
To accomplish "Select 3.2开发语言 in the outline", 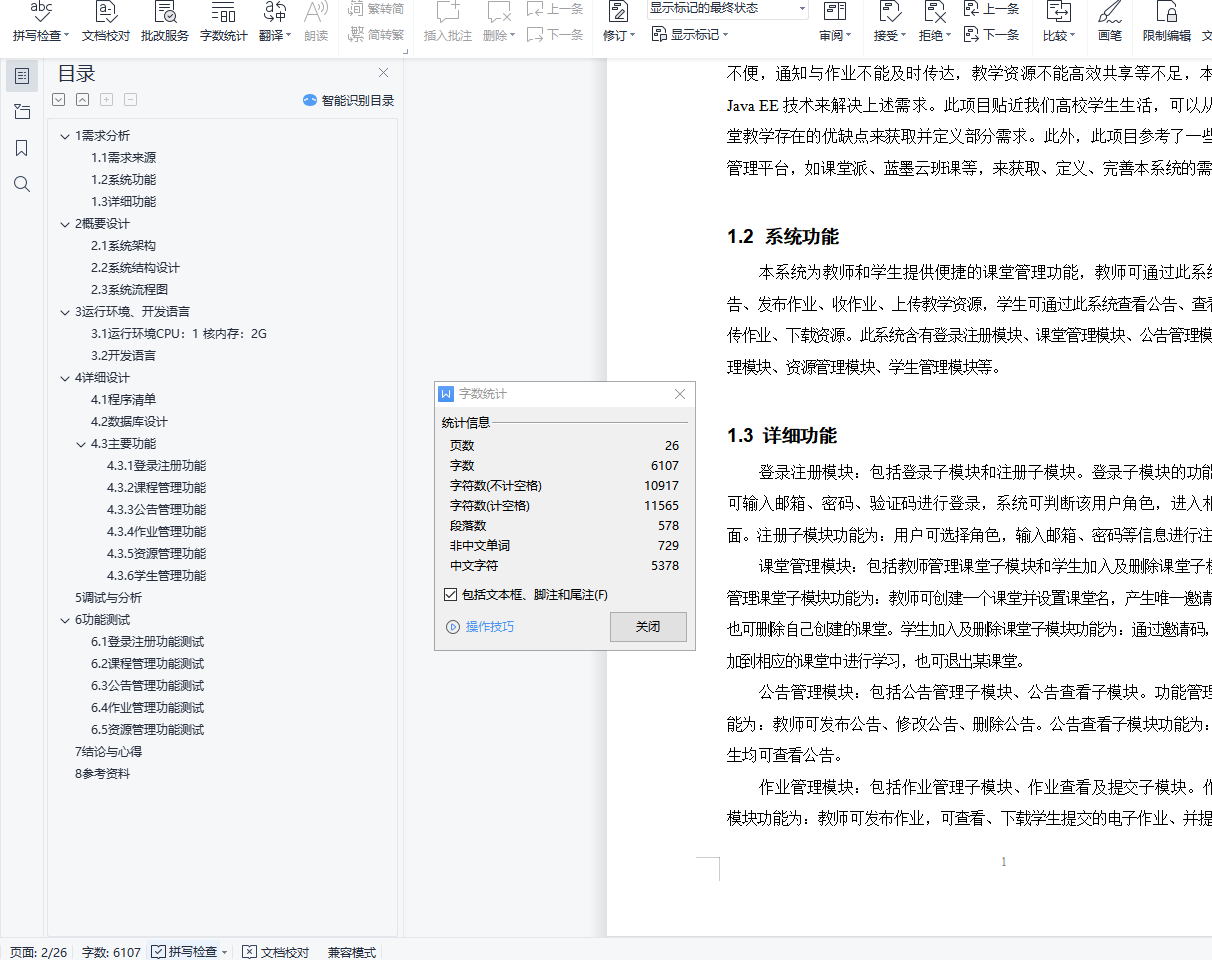I will (x=123, y=356).
